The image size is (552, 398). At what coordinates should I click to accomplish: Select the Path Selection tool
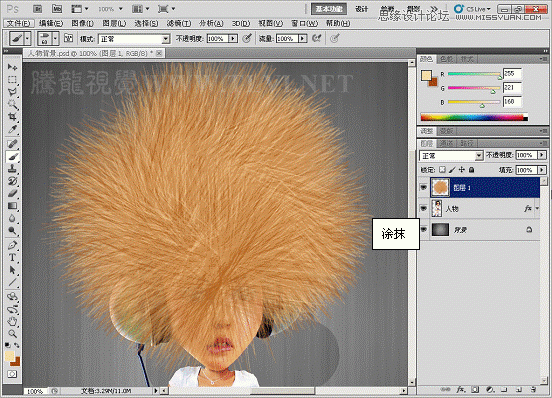[12, 270]
